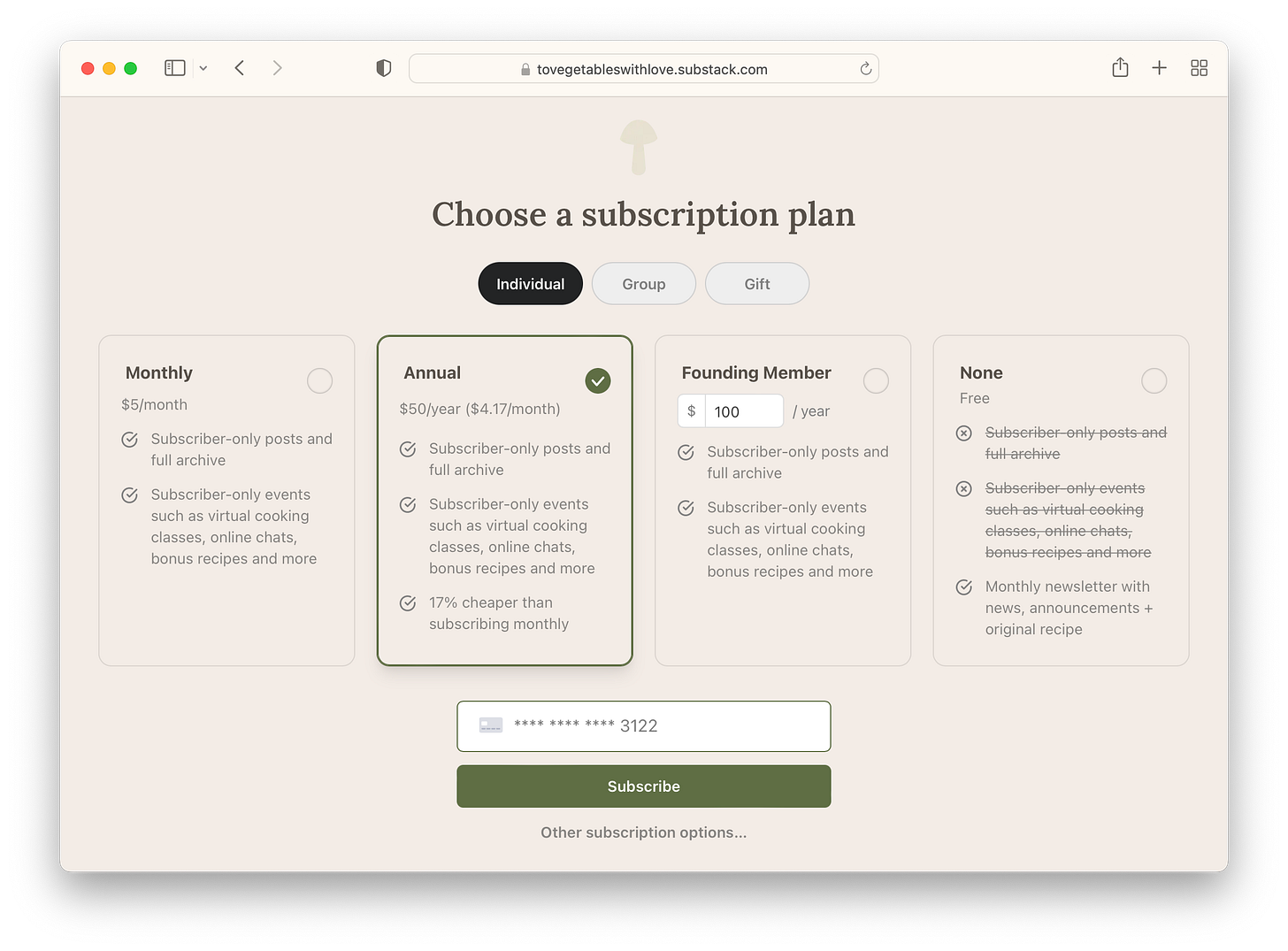This screenshot has height=951, width=1288.
Task: Switch to the Group tab
Action: 644,284
